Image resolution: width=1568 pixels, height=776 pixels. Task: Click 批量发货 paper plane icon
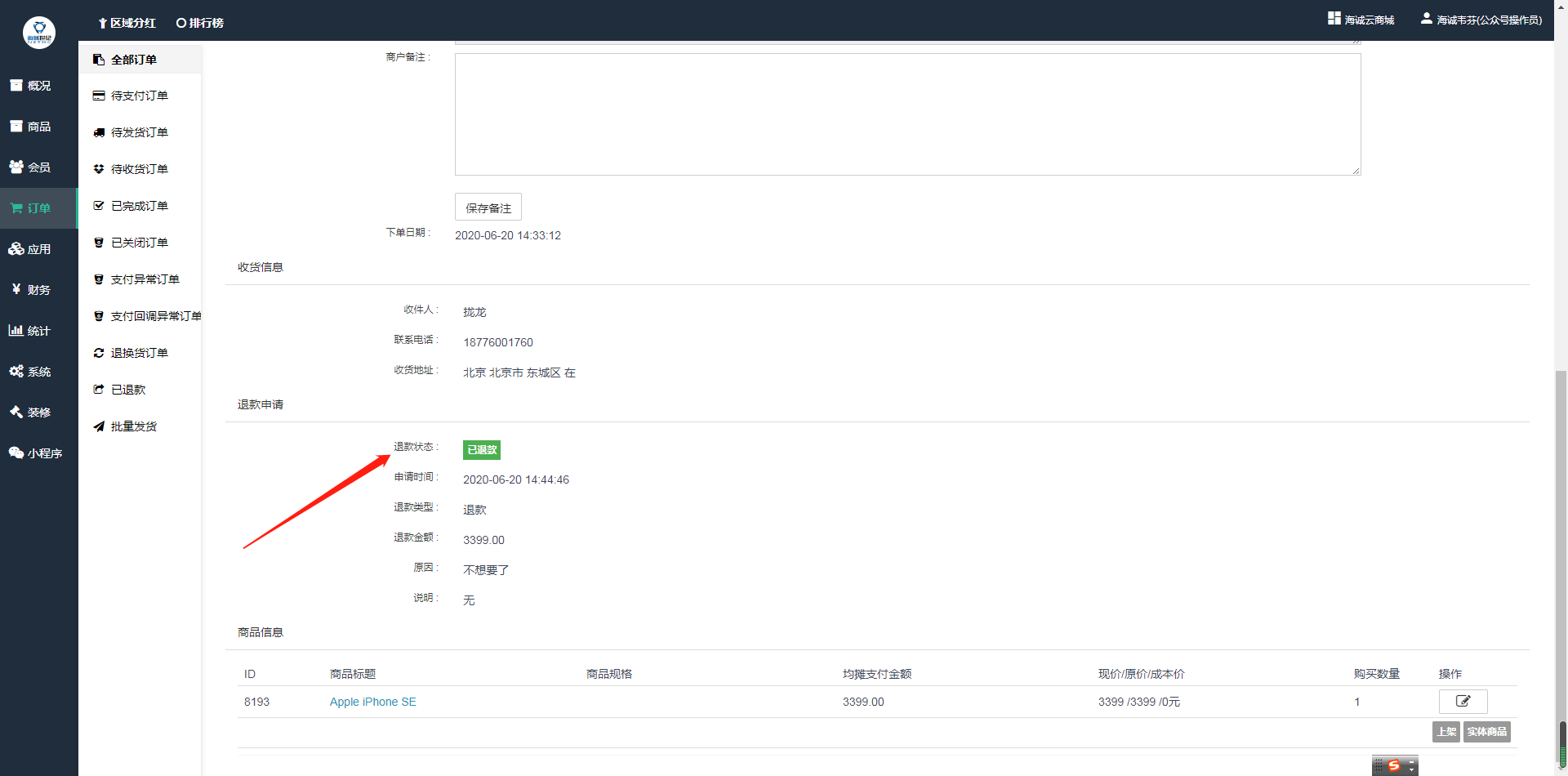tap(99, 426)
